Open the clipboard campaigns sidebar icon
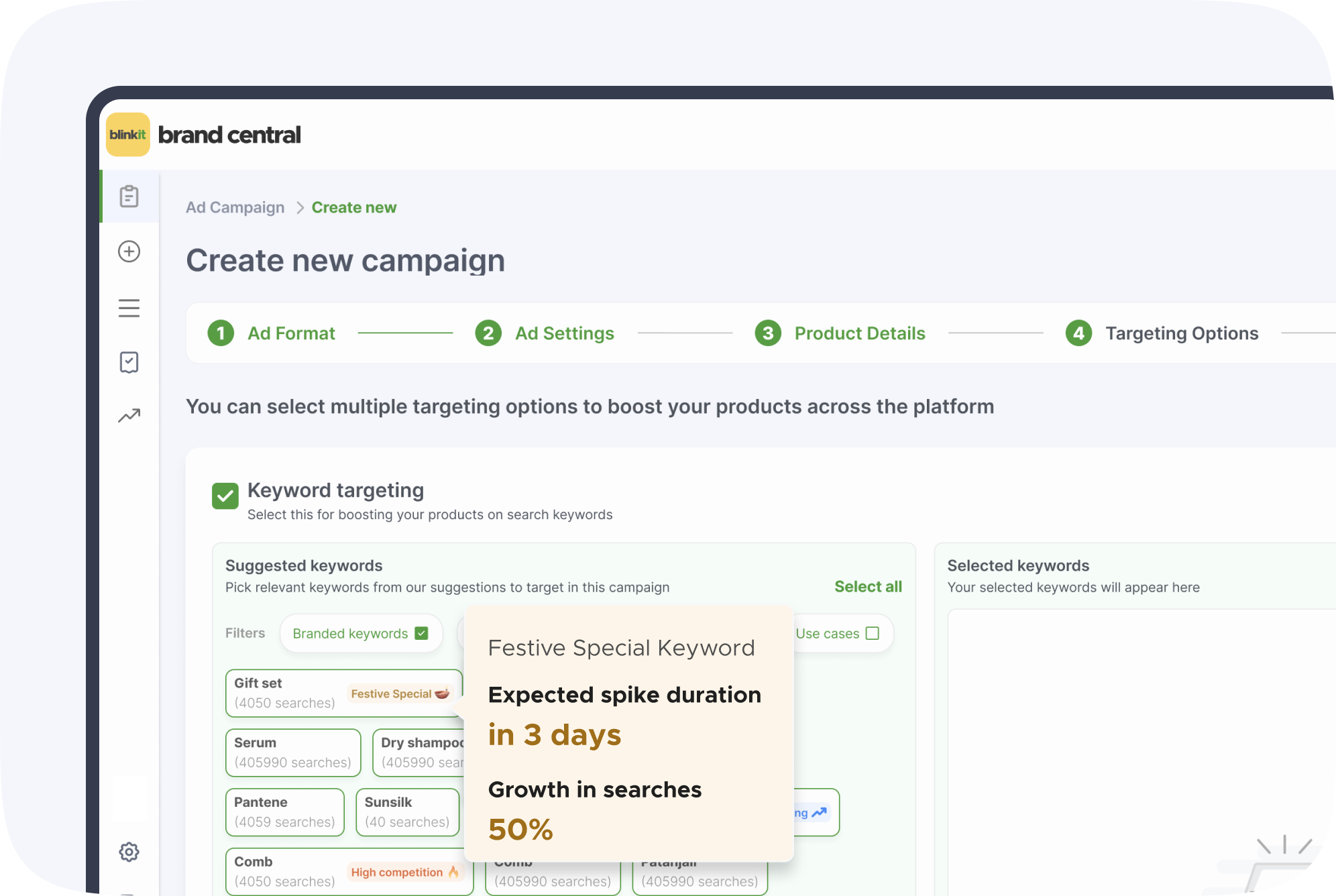Viewport: 1336px width, 896px height. click(129, 197)
